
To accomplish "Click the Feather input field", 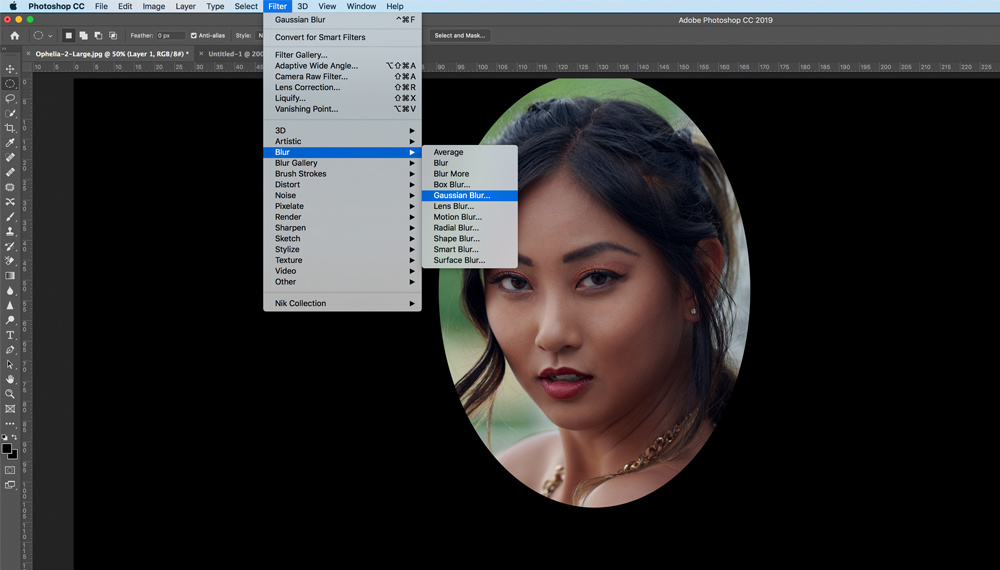I will click(x=170, y=36).
